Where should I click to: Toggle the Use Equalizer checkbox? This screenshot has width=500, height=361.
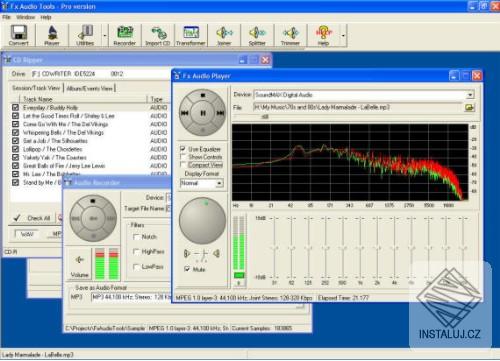pyautogui.click(x=183, y=149)
